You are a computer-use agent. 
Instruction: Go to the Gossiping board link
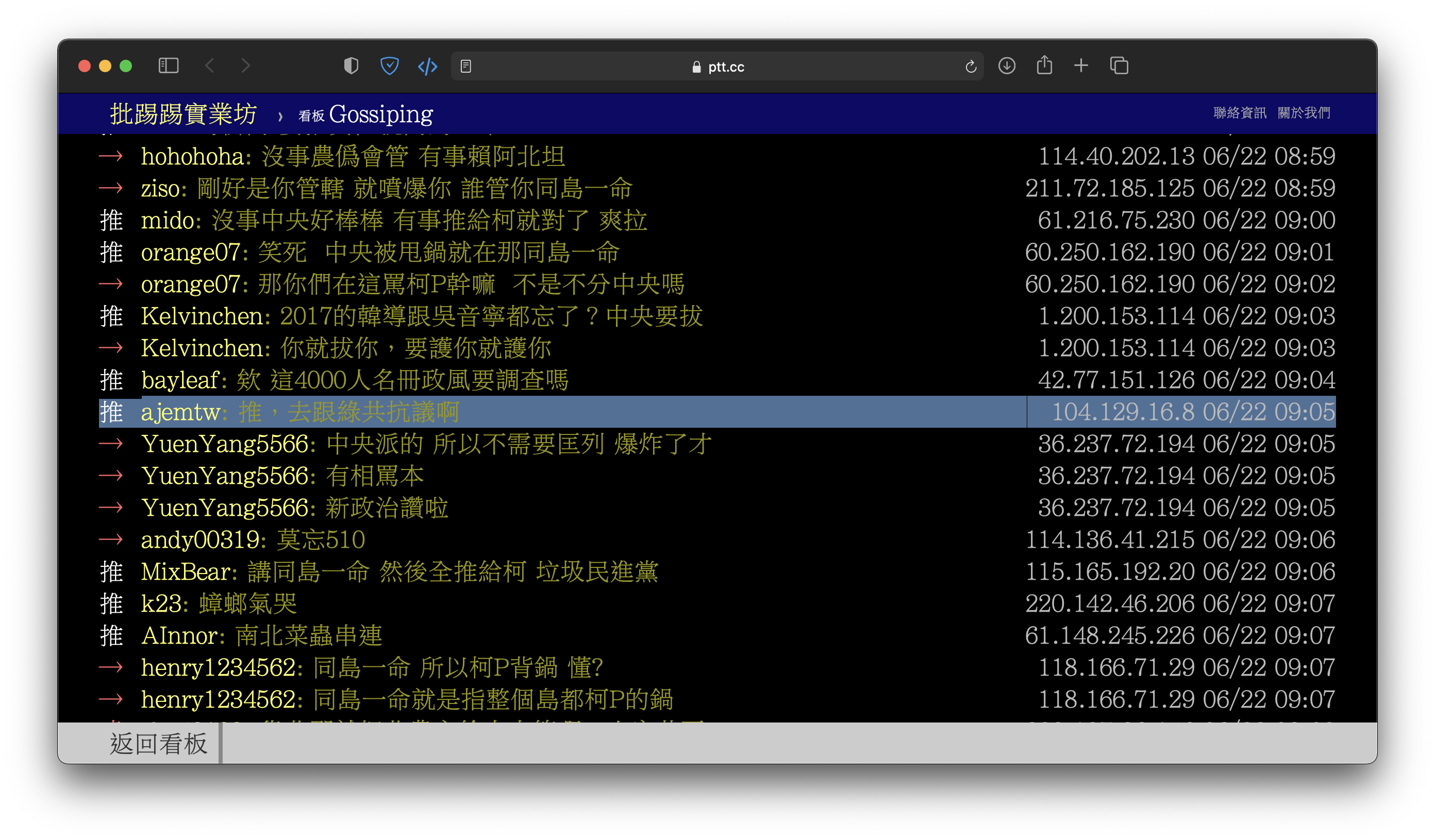point(380,114)
